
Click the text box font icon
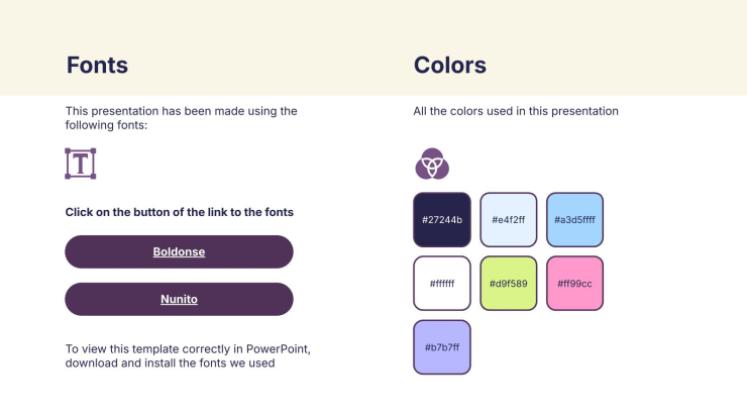[80, 164]
